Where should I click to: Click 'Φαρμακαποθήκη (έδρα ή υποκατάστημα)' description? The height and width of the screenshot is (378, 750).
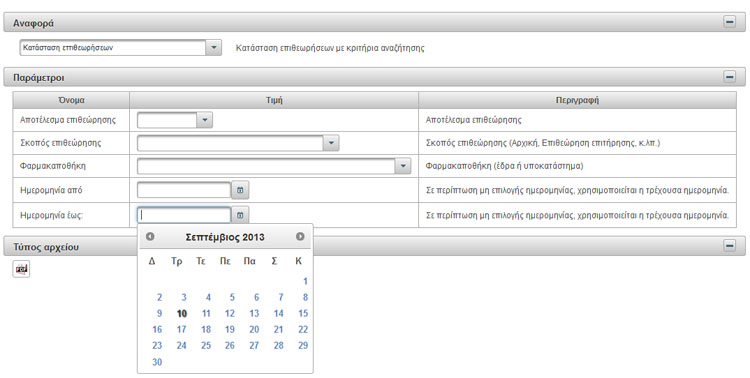click(x=505, y=166)
